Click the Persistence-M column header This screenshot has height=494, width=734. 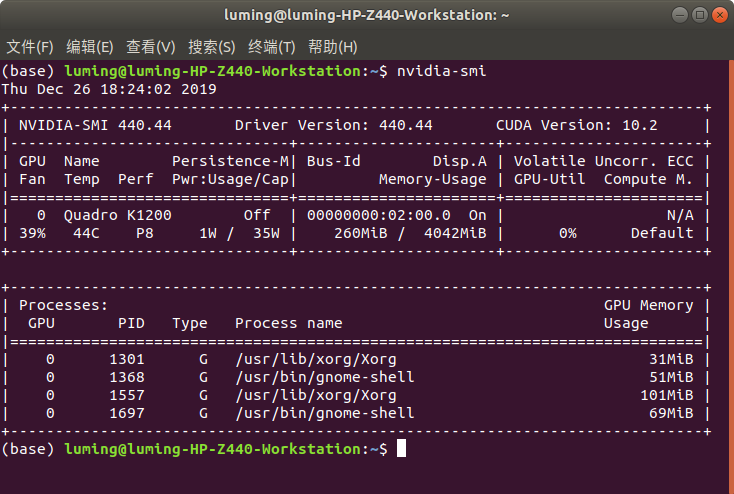(230, 161)
